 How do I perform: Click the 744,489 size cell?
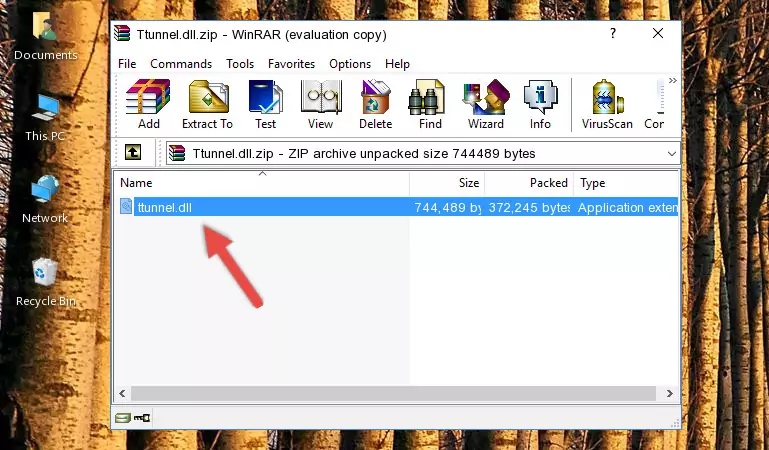click(x=447, y=208)
